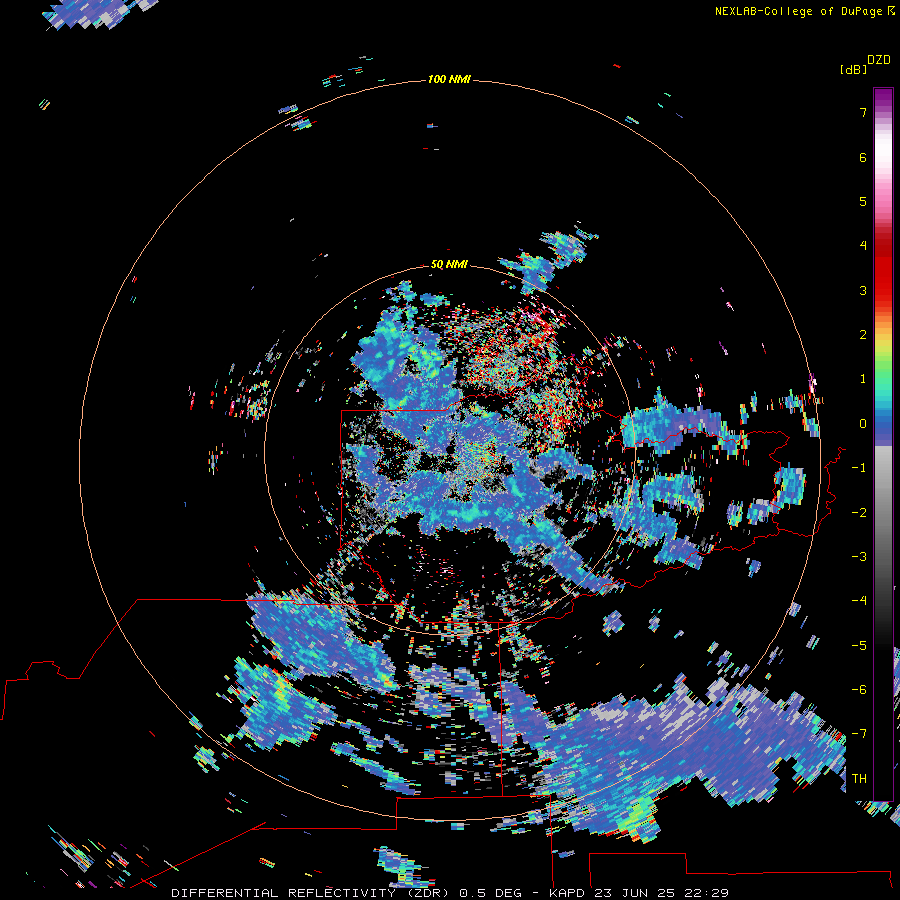Click the 23 JUN 25 date stamp
Image resolution: width=900 pixels, height=900 pixels.
636,893
